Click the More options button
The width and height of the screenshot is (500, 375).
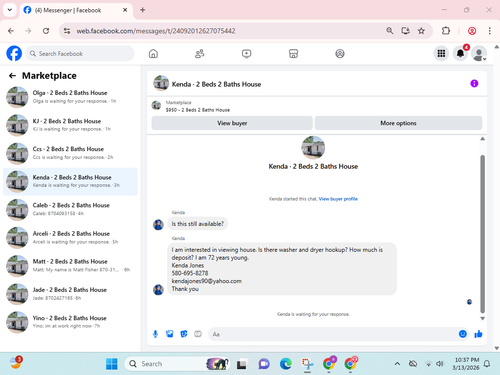[x=398, y=123]
